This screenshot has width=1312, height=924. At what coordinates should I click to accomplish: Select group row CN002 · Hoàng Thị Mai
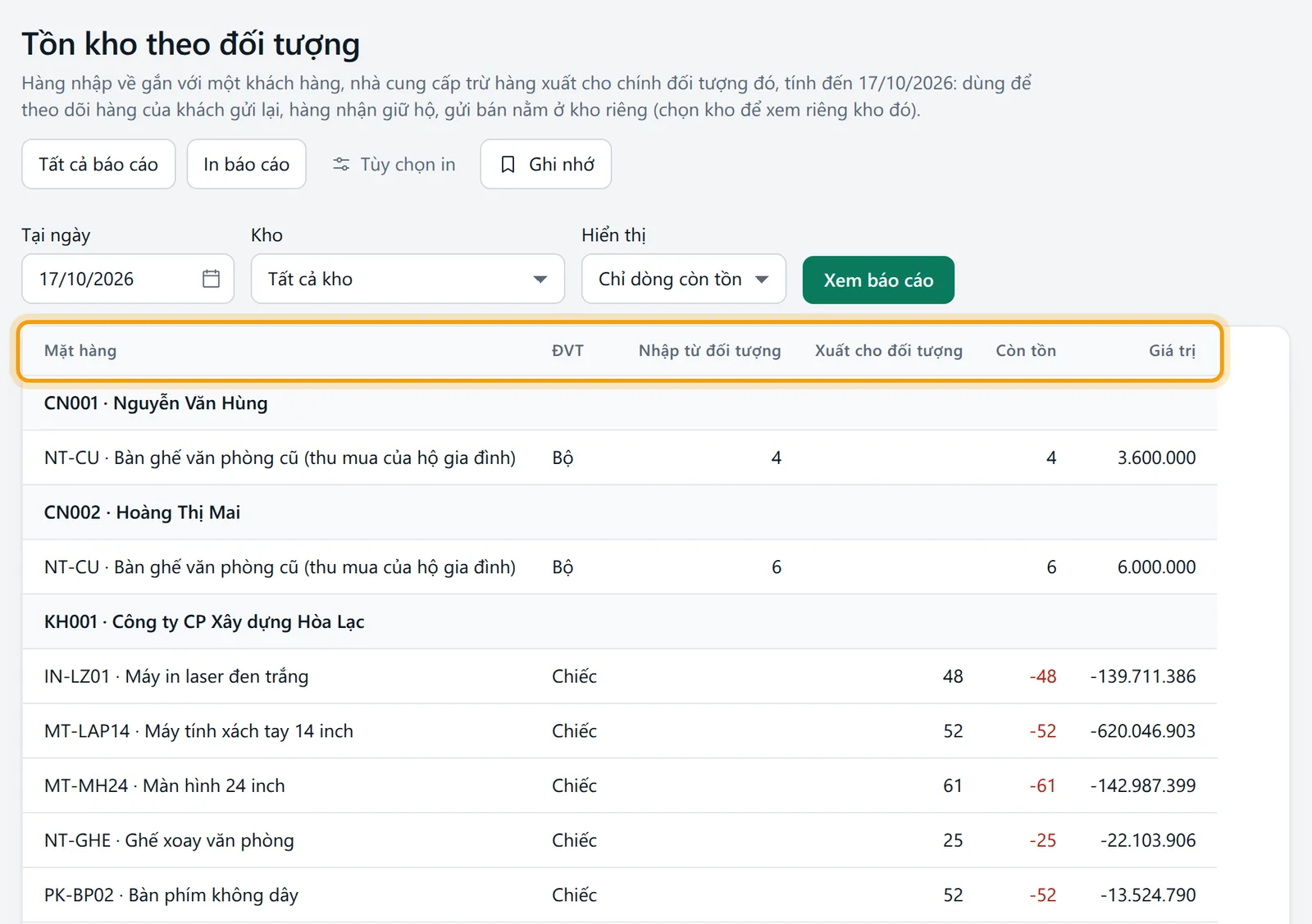(x=619, y=512)
